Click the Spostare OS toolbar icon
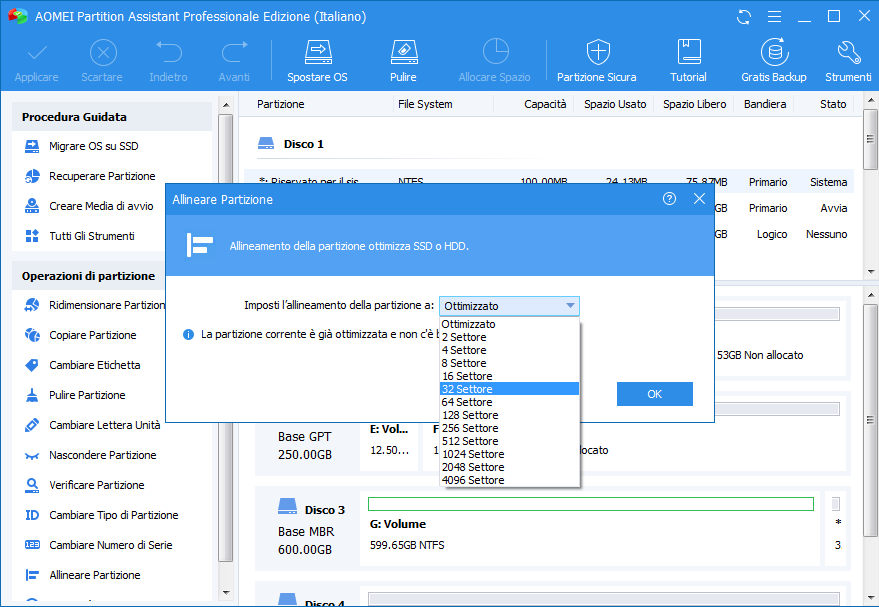 [317, 52]
